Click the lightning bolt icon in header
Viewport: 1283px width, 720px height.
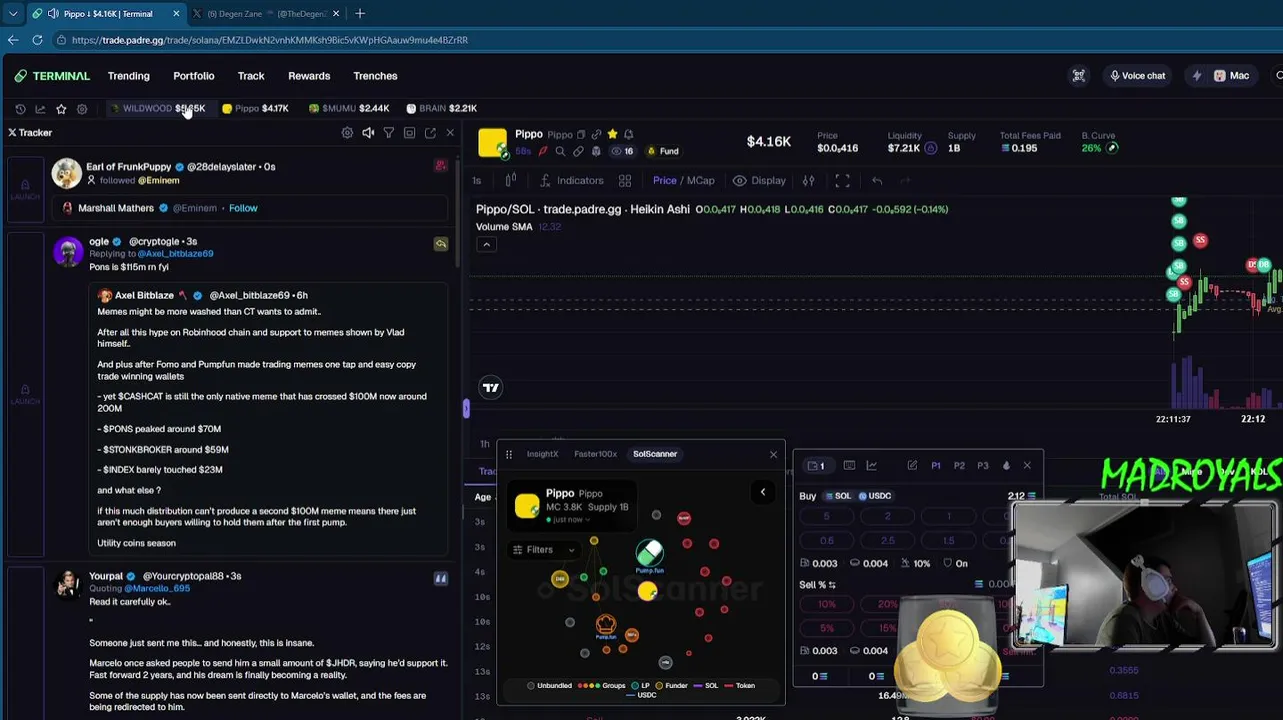[1196, 76]
